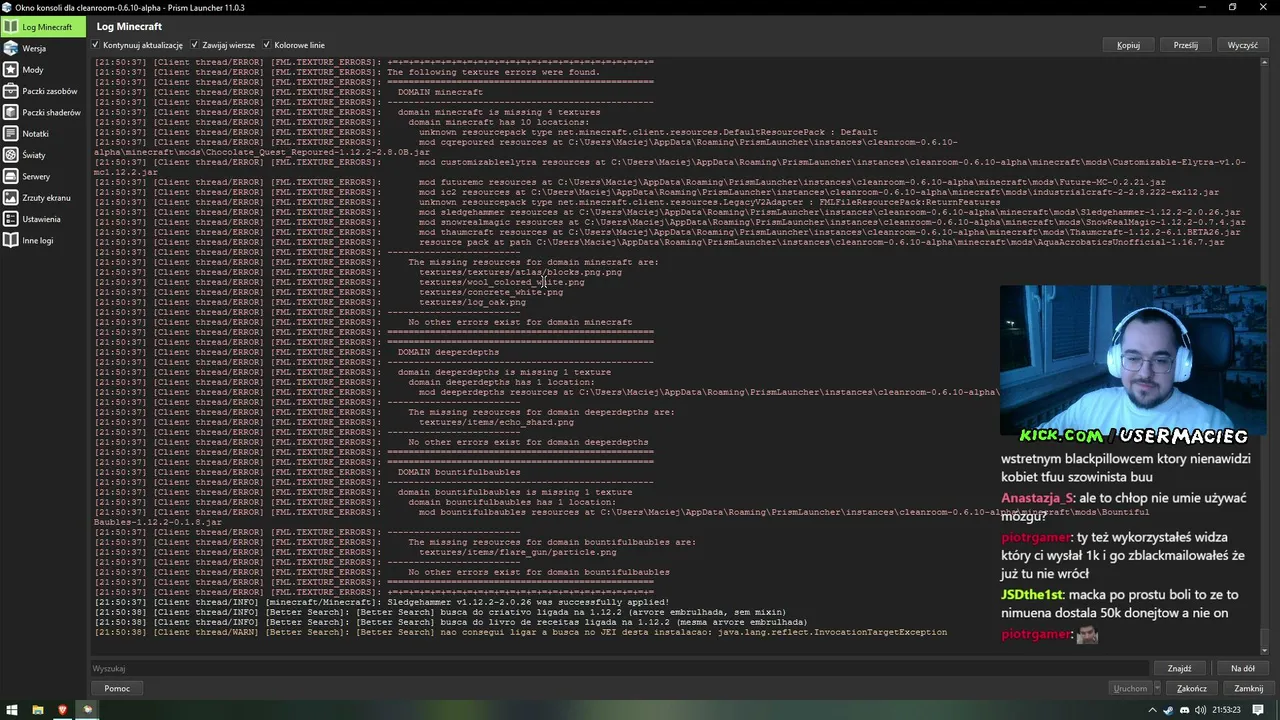Click 'textures/log_oak.png' in the log
The width and height of the screenshot is (1280, 720).
coord(472,302)
